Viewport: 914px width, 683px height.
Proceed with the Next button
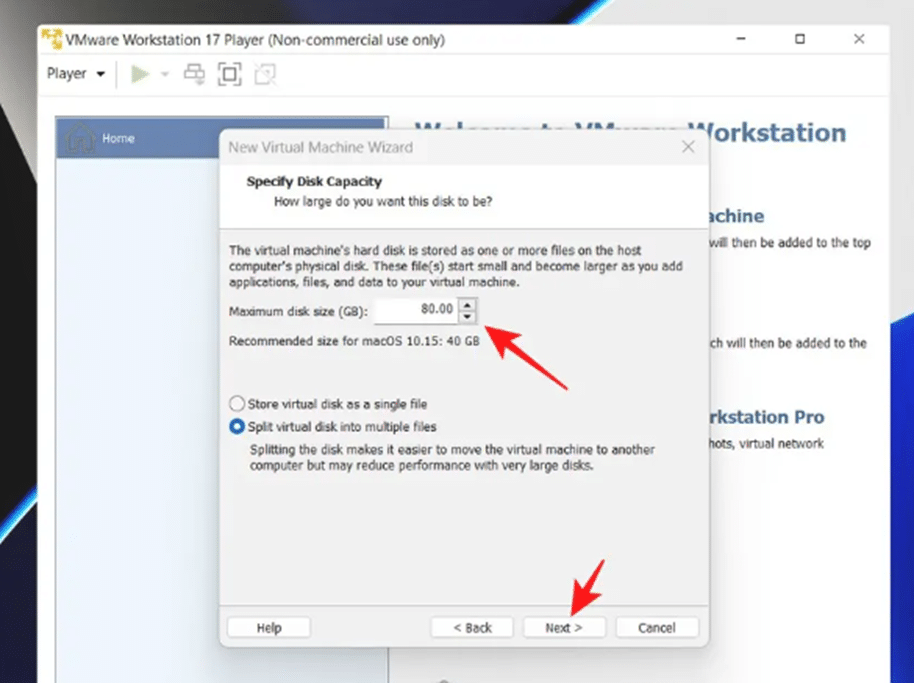point(564,628)
